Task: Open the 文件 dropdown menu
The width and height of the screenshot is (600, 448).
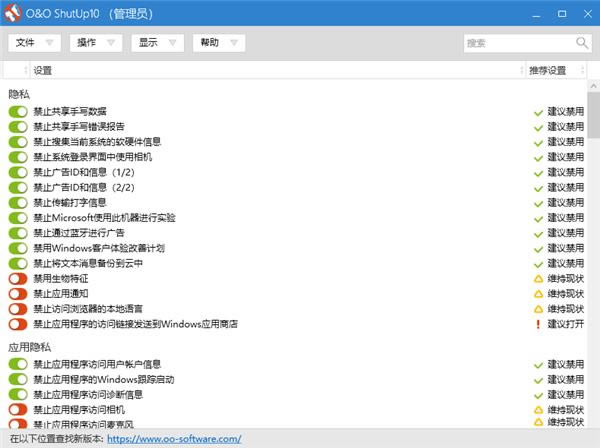Action: pos(34,42)
